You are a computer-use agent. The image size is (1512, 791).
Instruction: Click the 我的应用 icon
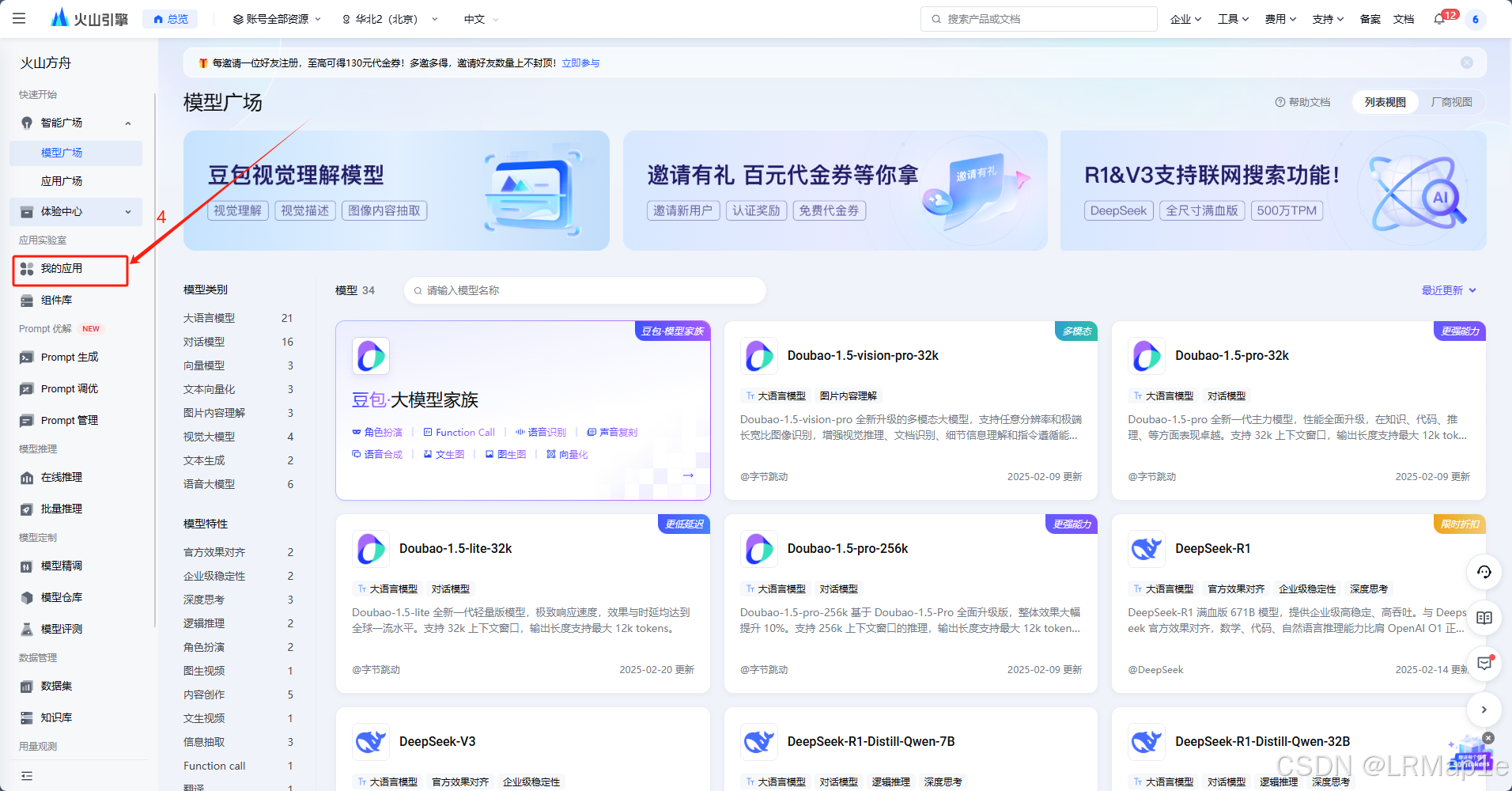tap(27, 269)
